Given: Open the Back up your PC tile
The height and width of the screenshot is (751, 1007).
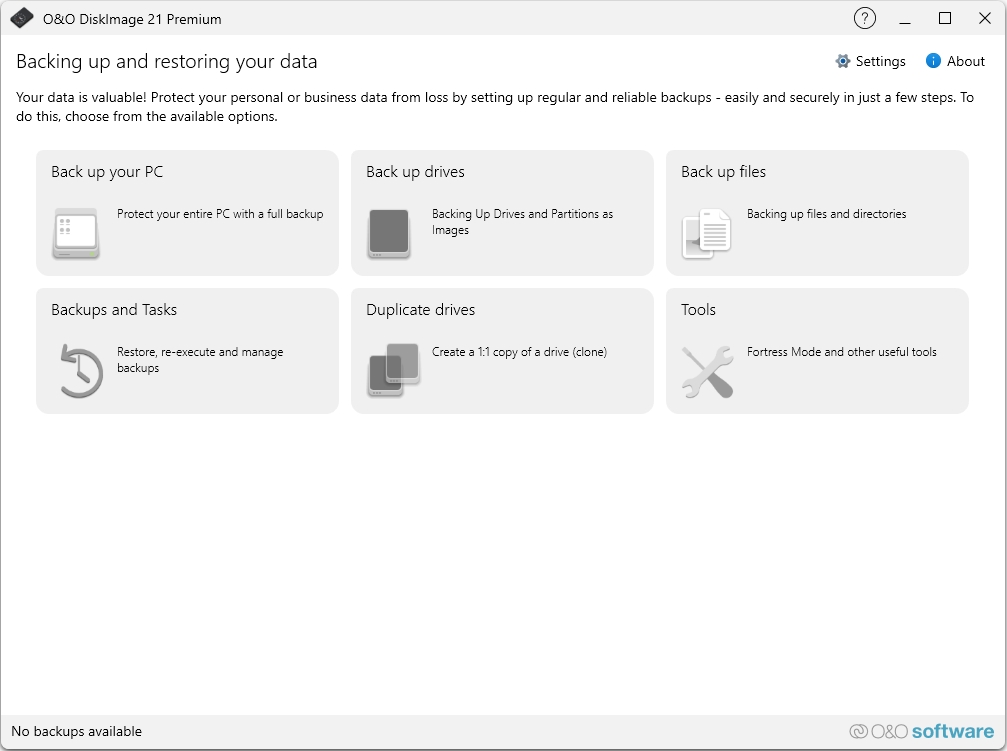Looking at the screenshot, I should tap(187, 213).
